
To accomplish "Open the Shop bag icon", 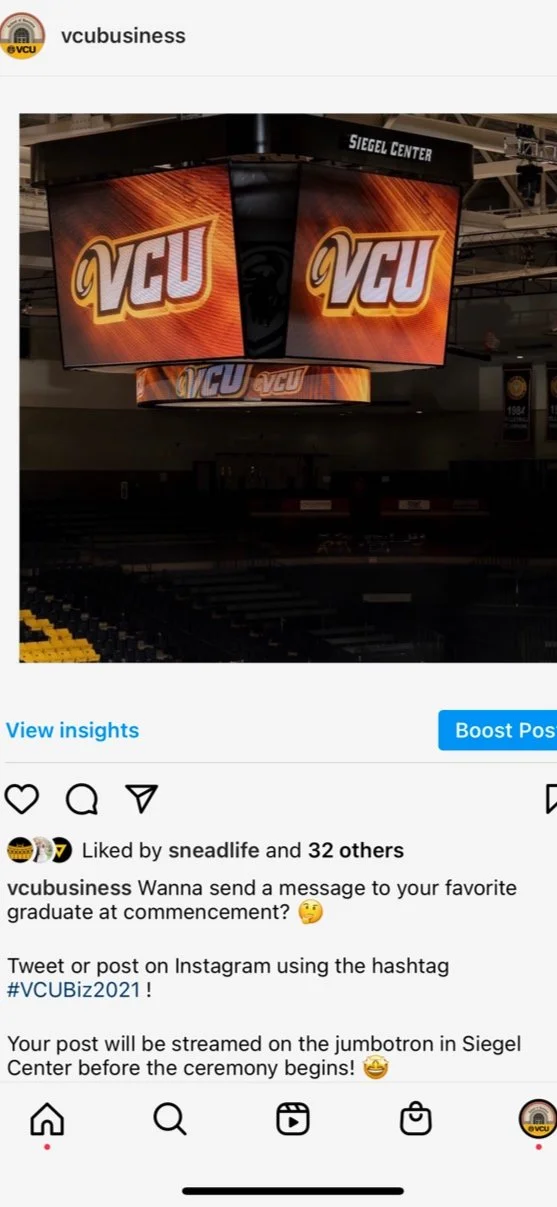I will (x=415, y=1119).
